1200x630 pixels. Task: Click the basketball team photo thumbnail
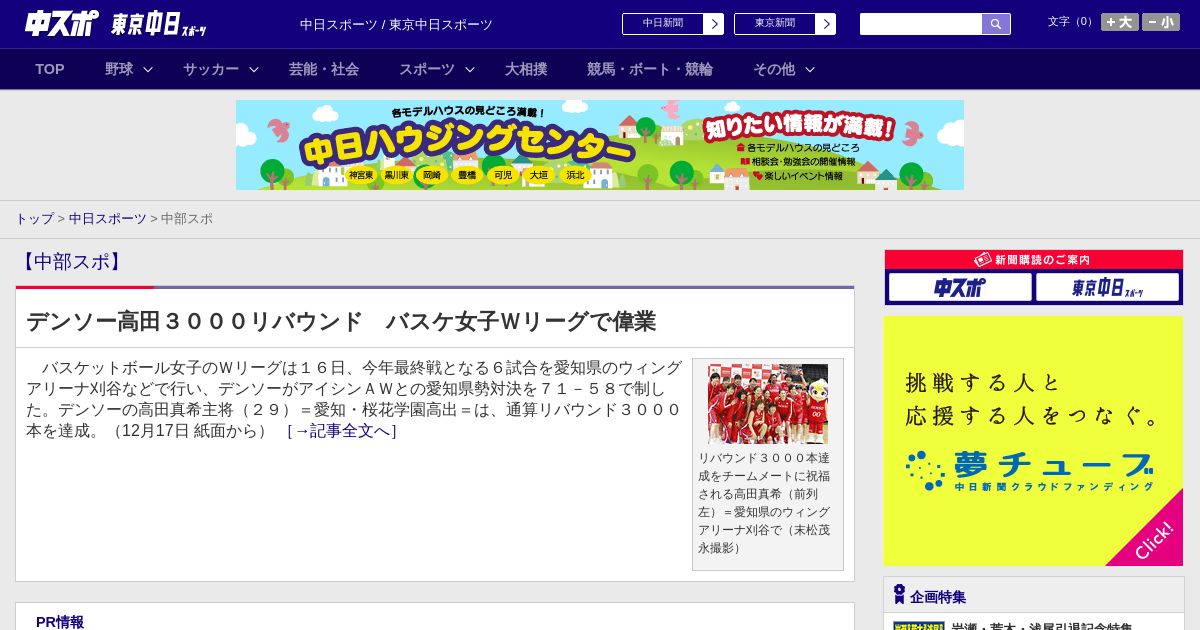pos(768,404)
